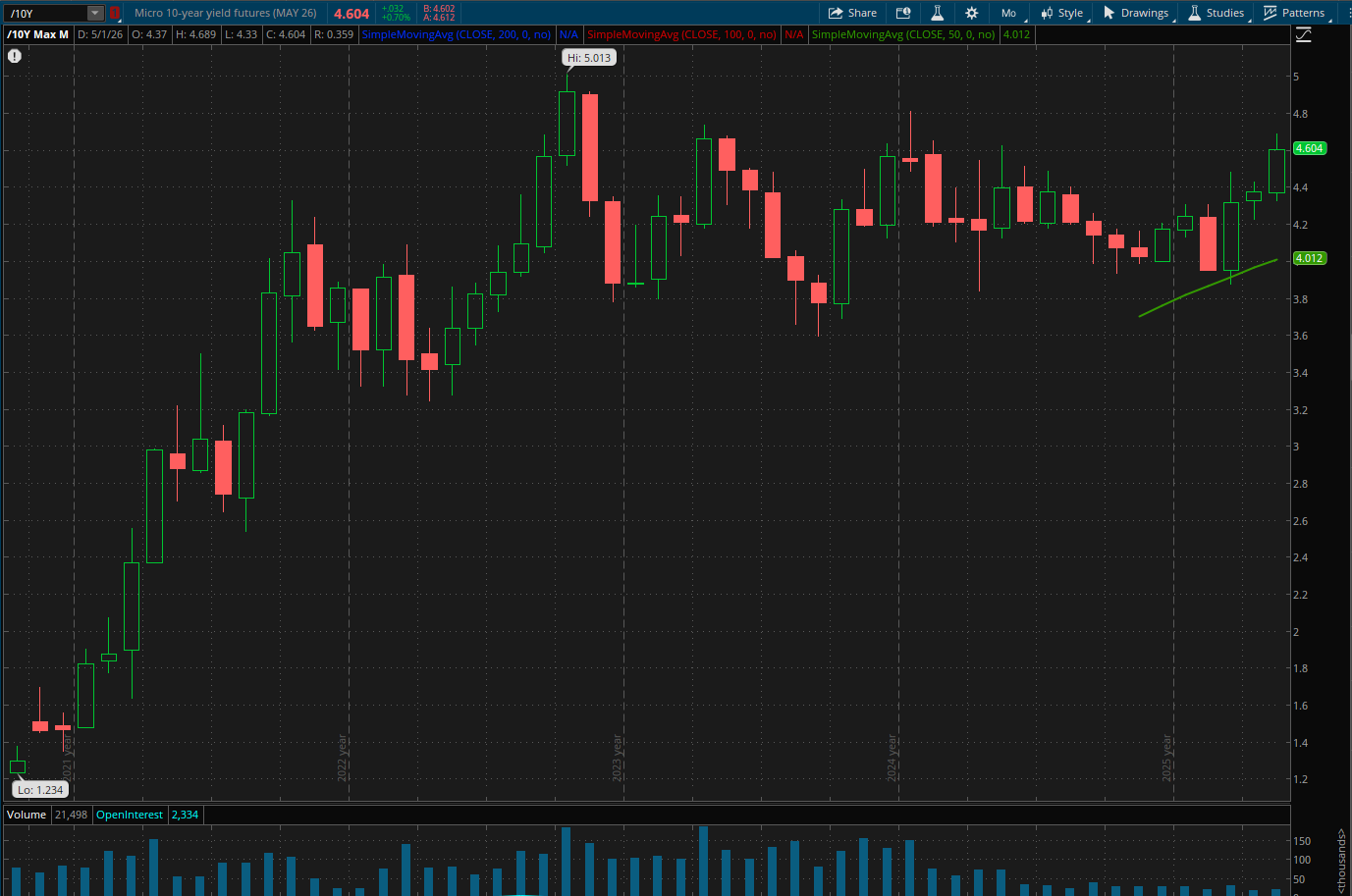Click the Hi: 5.013 price bubble

point(589,58)
